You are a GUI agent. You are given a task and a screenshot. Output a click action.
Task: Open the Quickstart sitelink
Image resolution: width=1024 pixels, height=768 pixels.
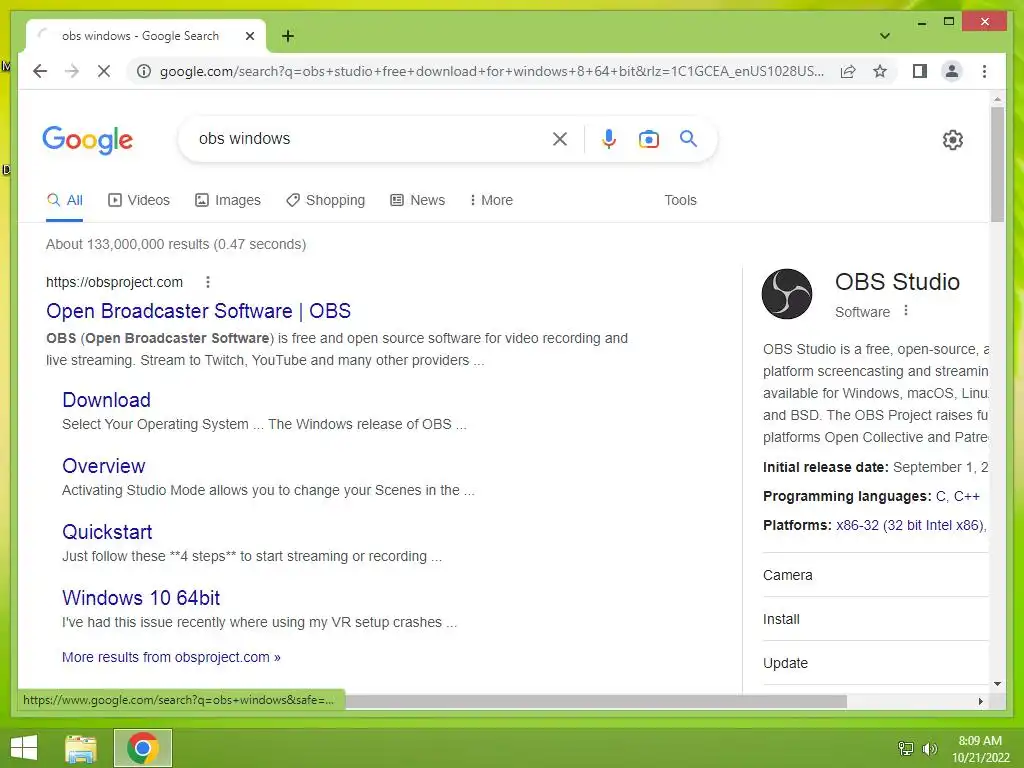click(x=107, y=532)
